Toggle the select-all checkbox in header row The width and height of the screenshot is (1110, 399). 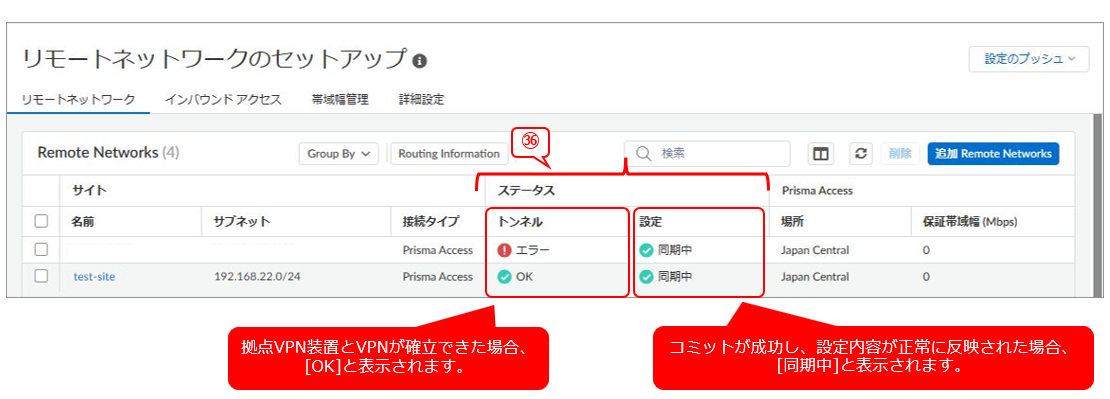tap(41, 221)
